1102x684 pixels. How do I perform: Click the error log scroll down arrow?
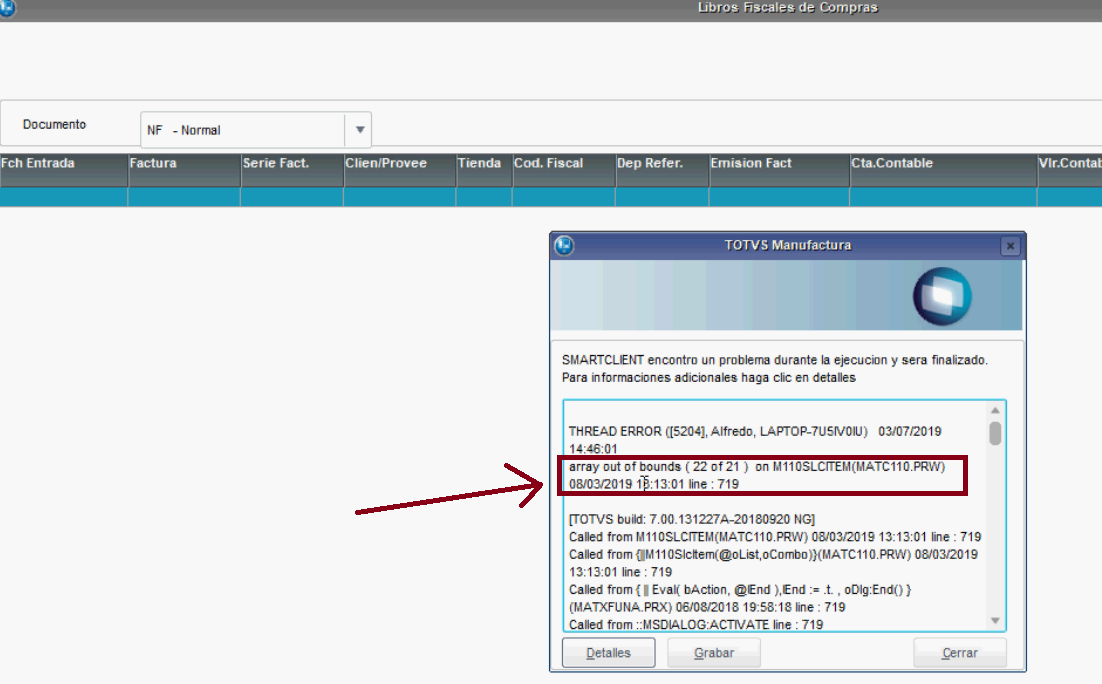coord(995,620)
